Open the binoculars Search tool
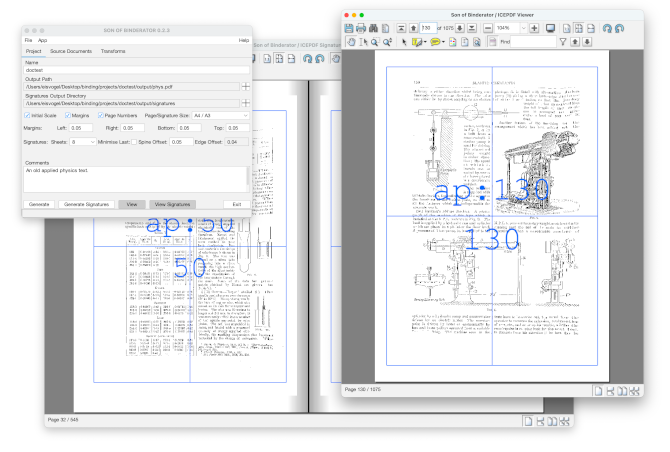This screenshot has width=670, height=452. [x=373, y=28]
